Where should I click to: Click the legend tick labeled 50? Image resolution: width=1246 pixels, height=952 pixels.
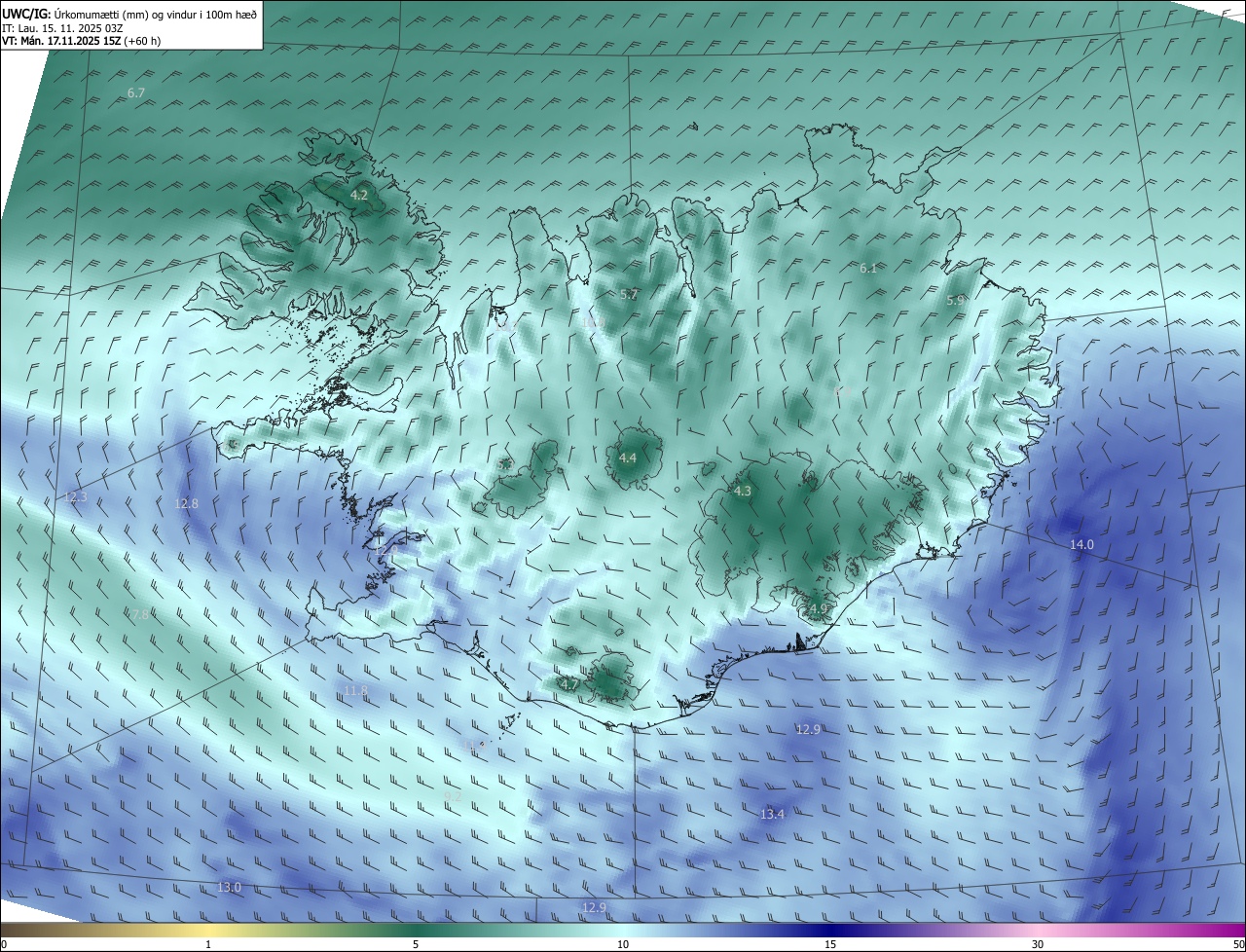tap(1238, 945)
